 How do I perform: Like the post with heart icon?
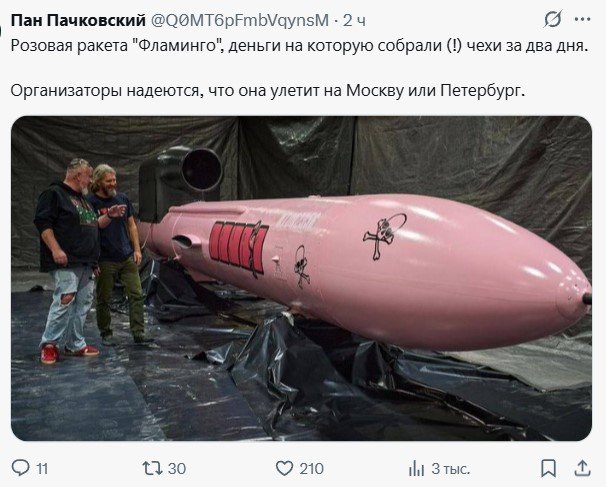point(284,468)
